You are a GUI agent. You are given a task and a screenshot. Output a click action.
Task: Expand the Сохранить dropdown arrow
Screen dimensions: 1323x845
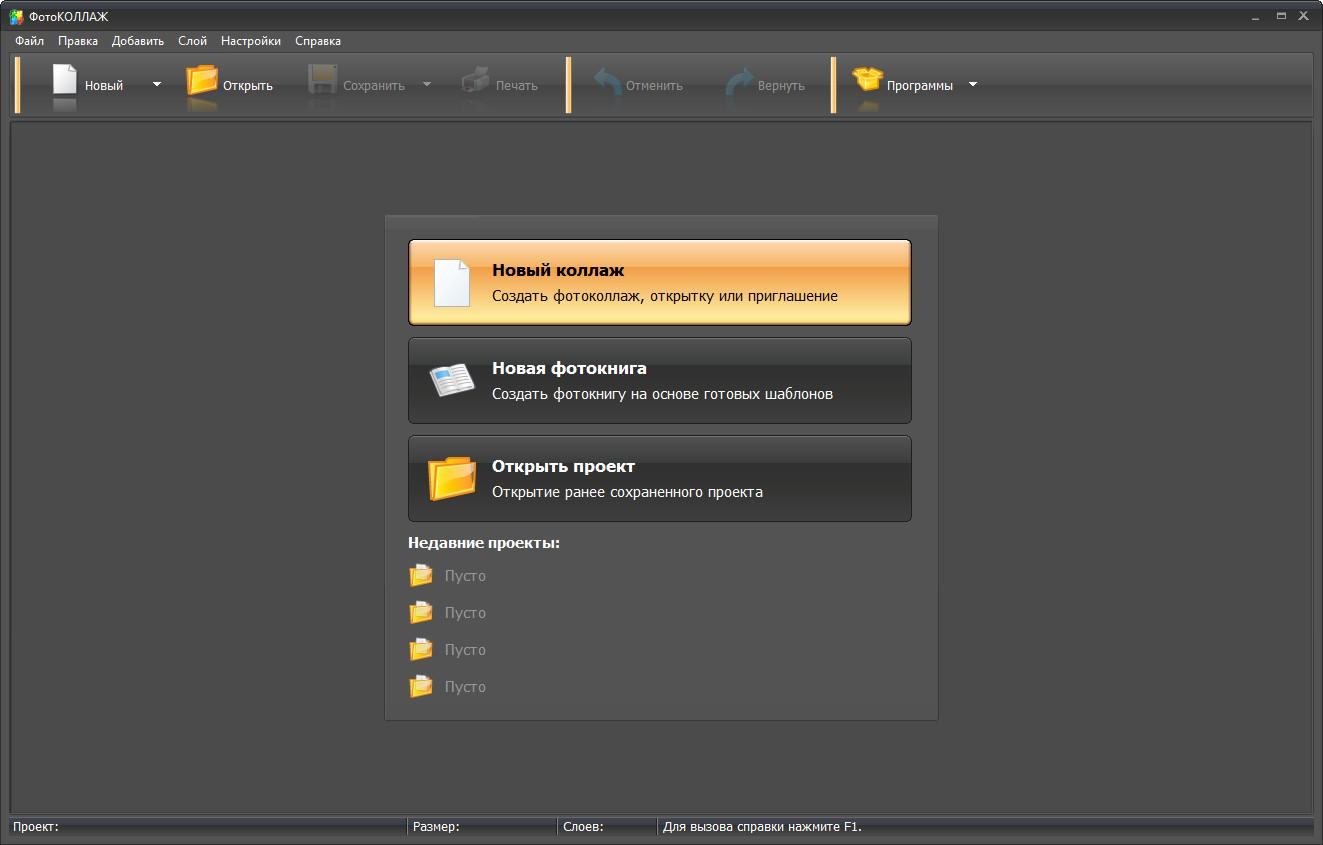click(x=427, y=84)
